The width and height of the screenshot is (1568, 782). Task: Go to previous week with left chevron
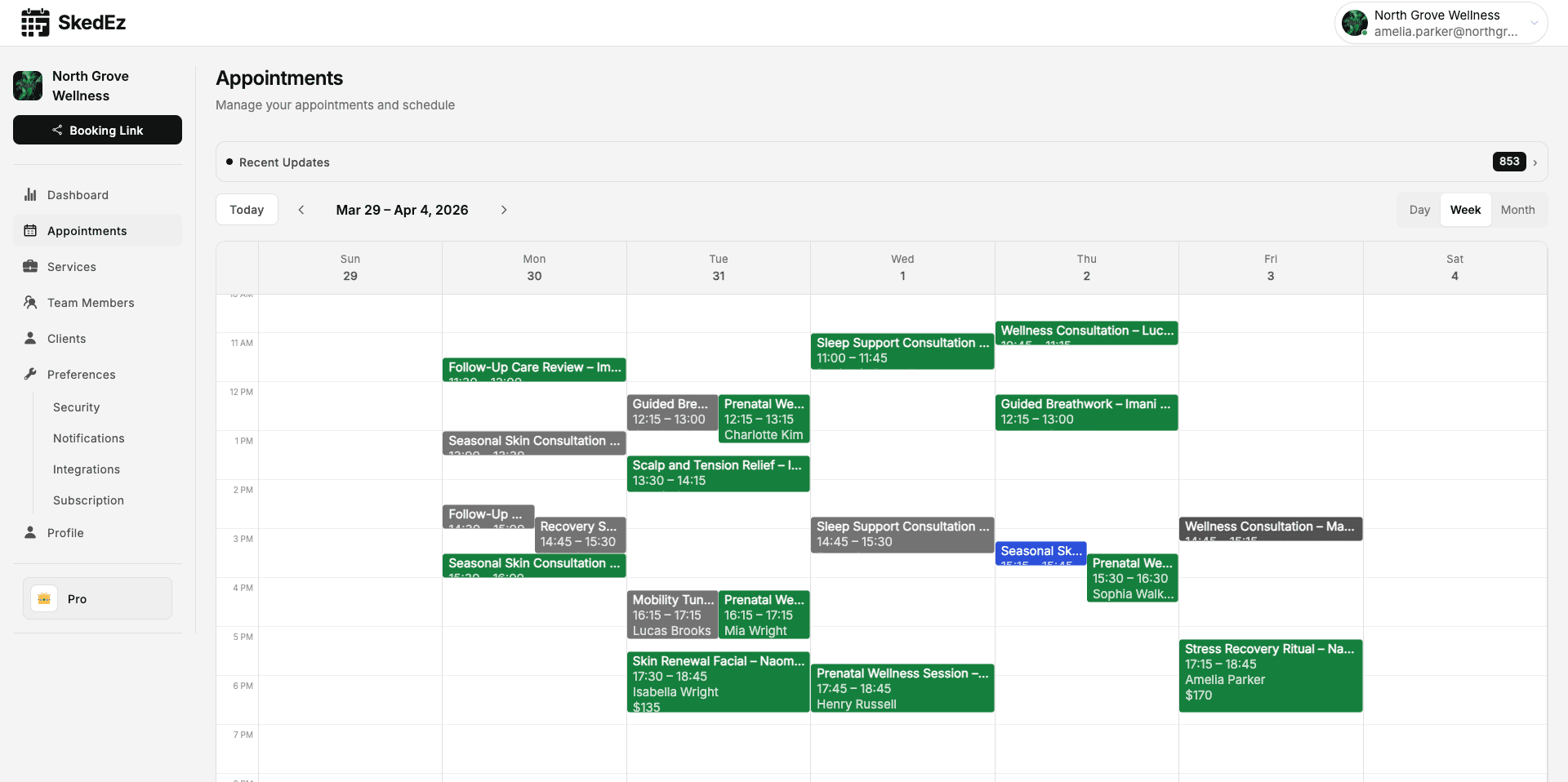tap(301, 210)
